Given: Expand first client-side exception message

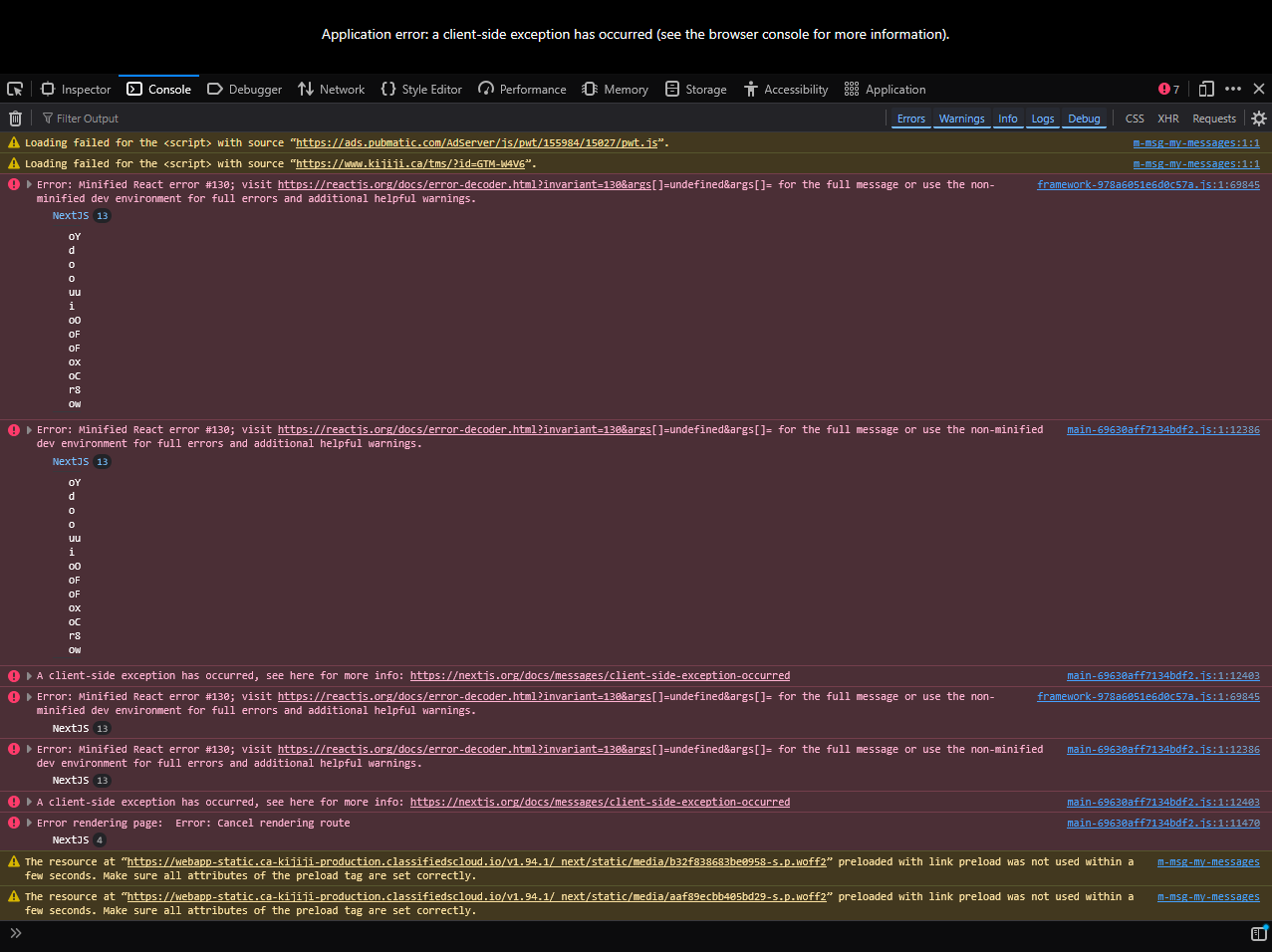Looking at the screenshot, I should [x=29, y=676].
